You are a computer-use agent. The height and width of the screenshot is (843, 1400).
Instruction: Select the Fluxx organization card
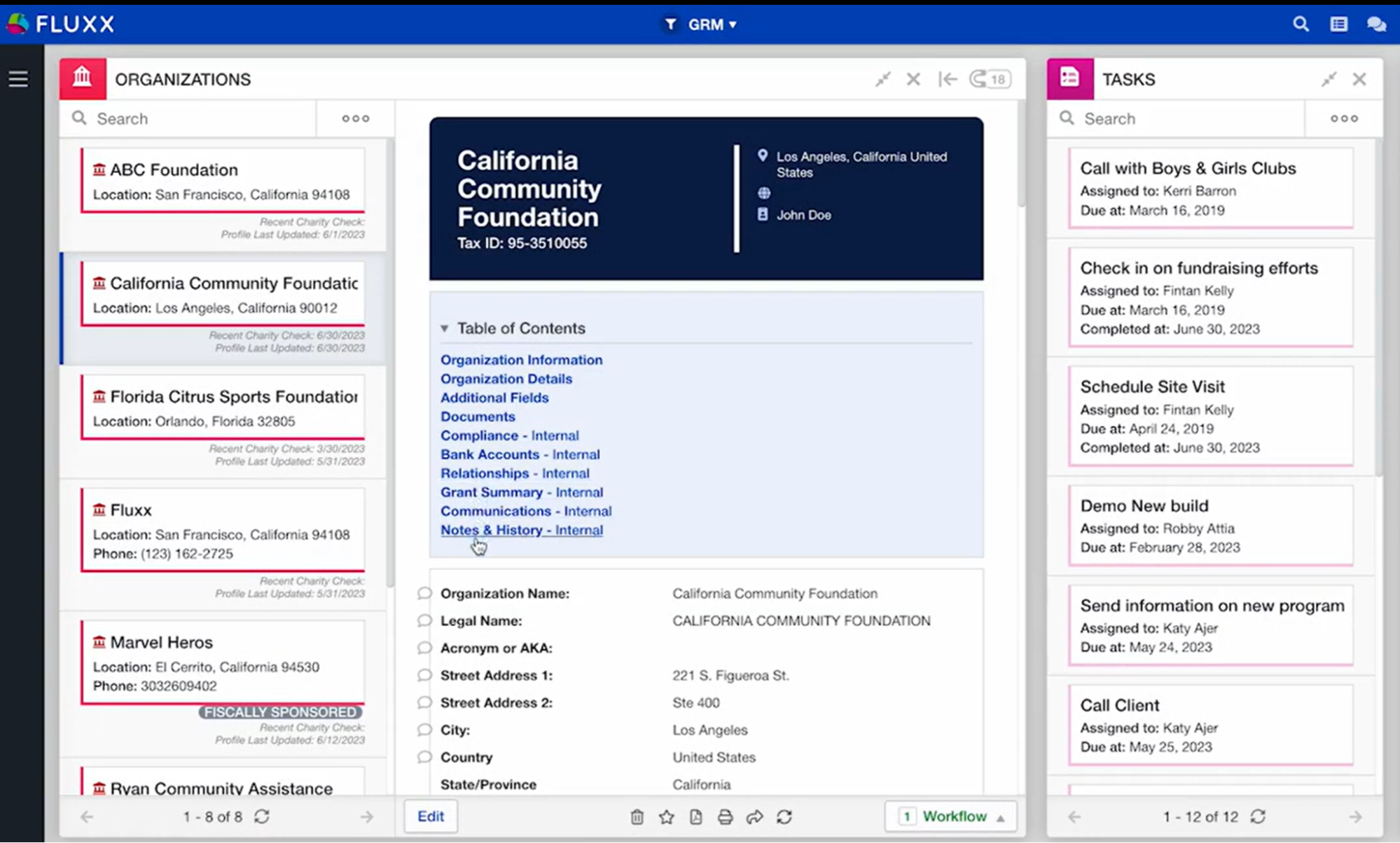click(x=223, y=530)
